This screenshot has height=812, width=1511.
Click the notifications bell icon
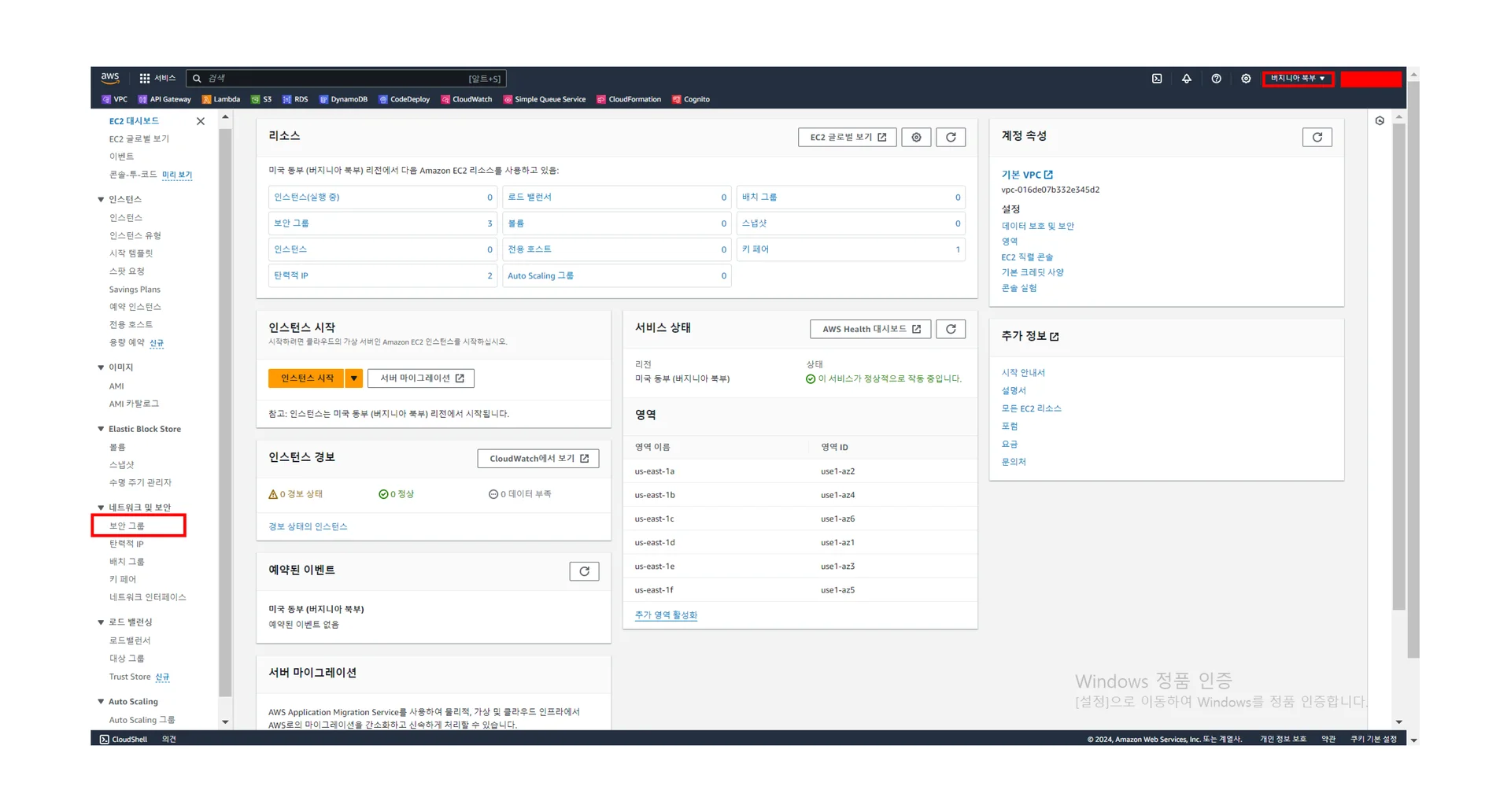pyautogui.click(x=1186, y=79)
